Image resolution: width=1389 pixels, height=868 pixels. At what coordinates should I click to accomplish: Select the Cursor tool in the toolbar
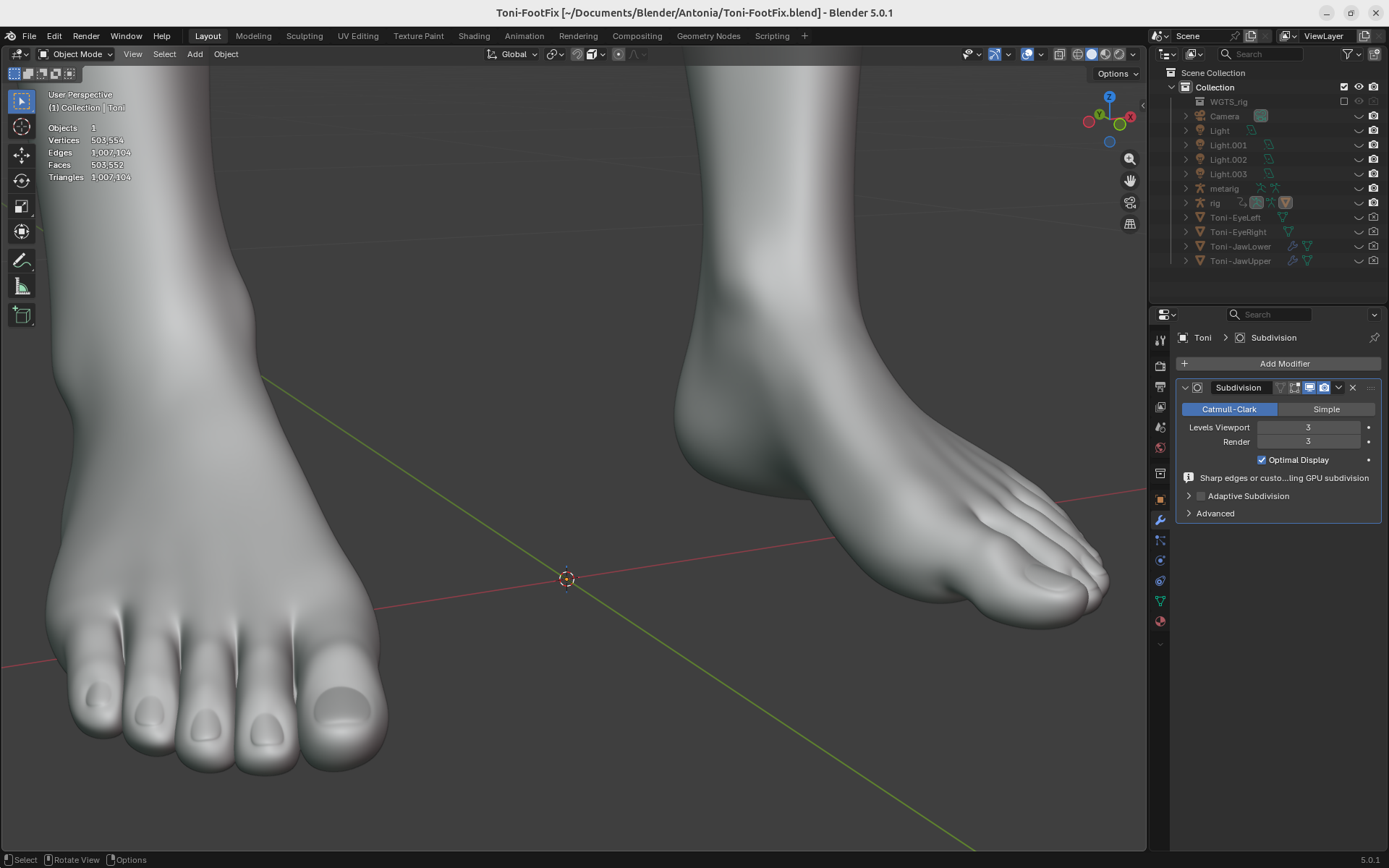tap(22, 127)
